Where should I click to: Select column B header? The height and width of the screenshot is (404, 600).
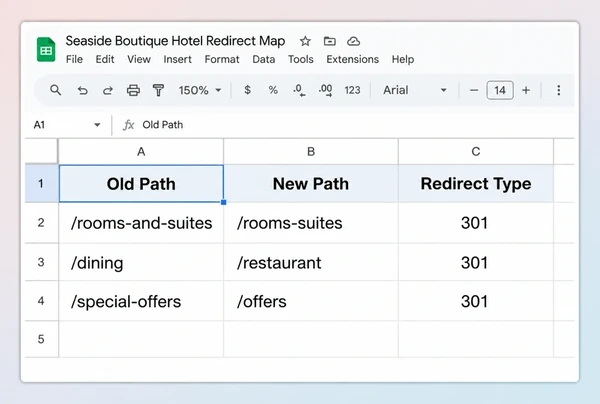click(x=311, y=152)
